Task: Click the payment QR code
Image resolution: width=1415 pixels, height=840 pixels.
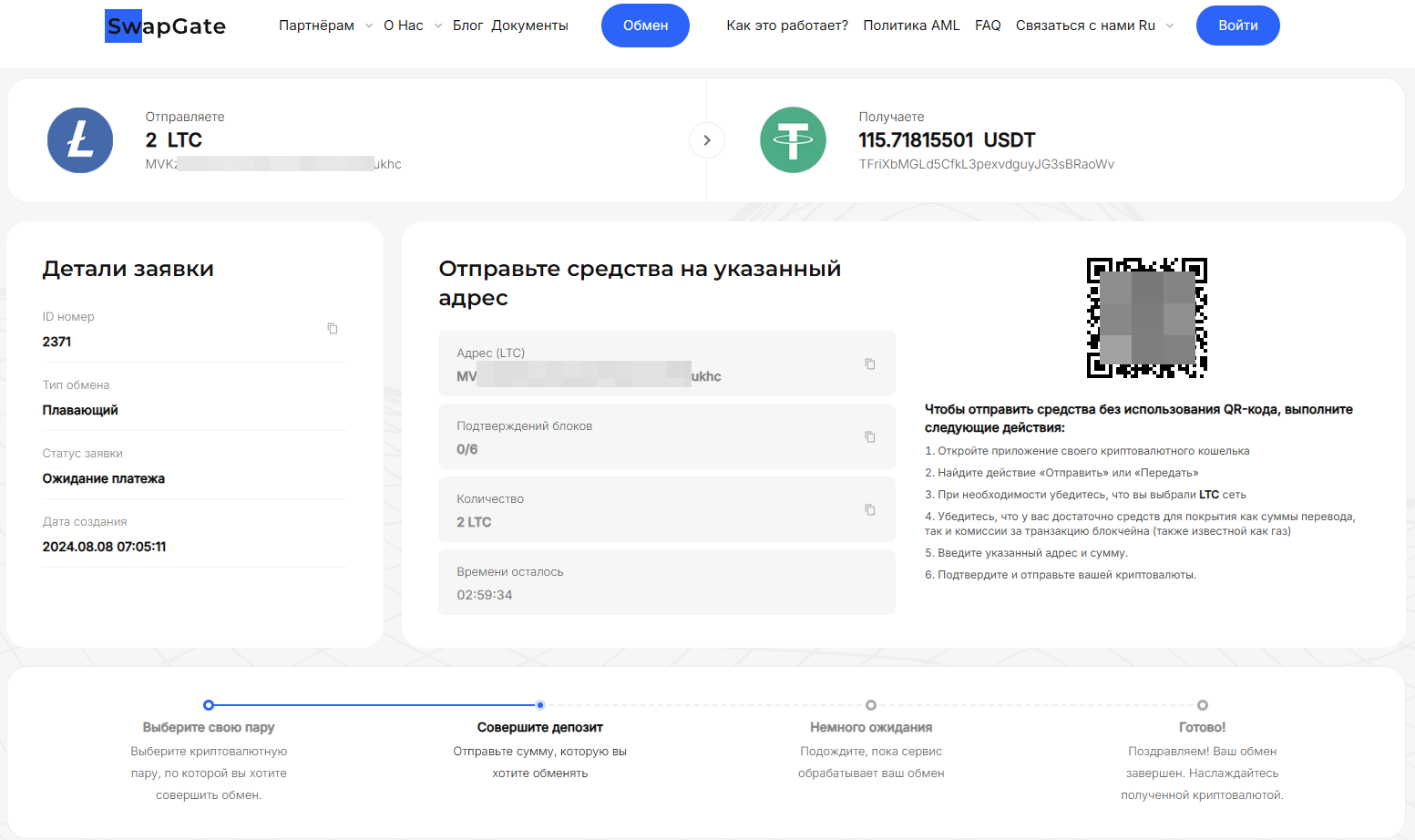Action: [1147, 318]
